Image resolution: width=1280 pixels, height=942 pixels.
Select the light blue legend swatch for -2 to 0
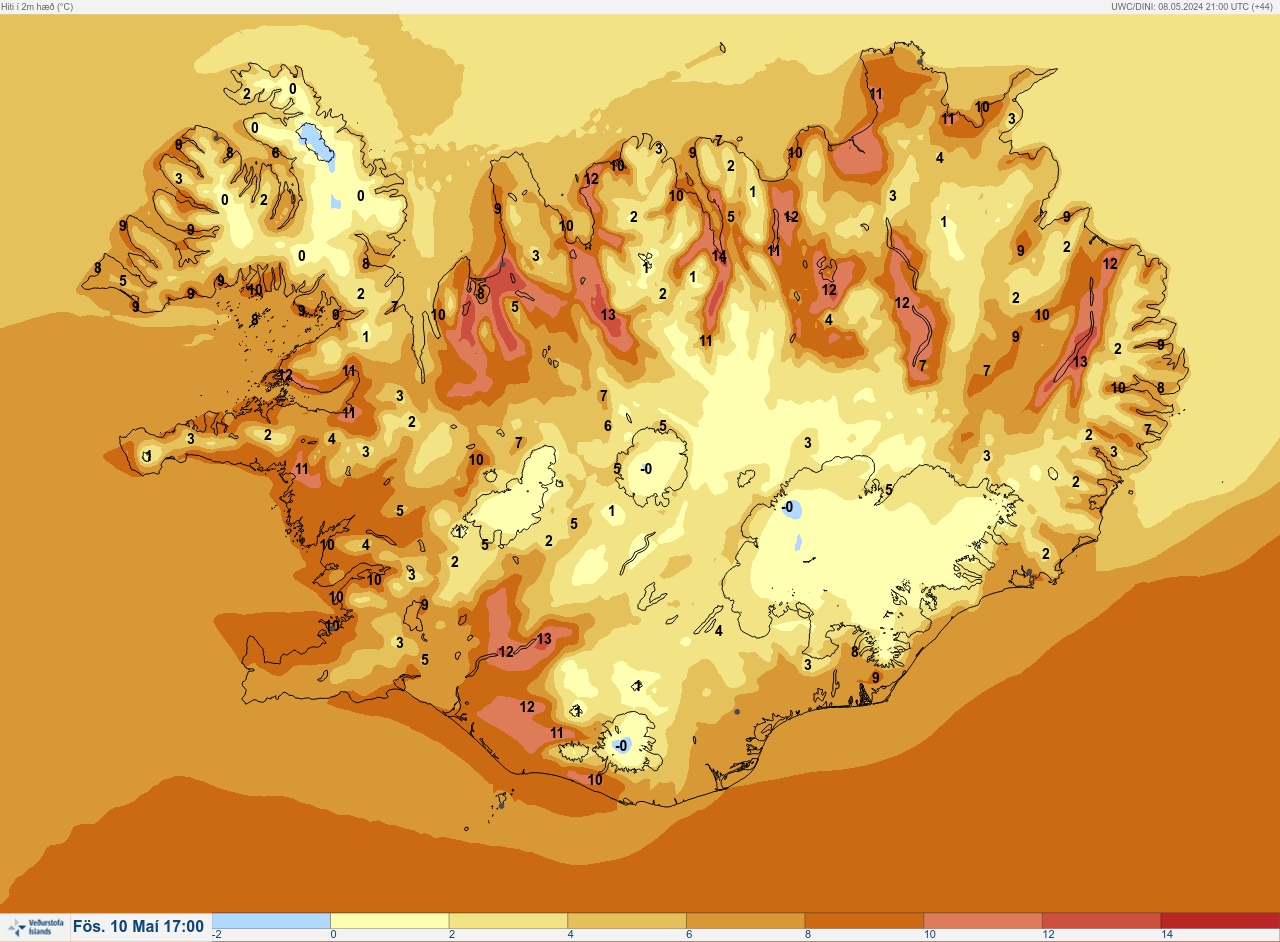[x=271, y=920]
